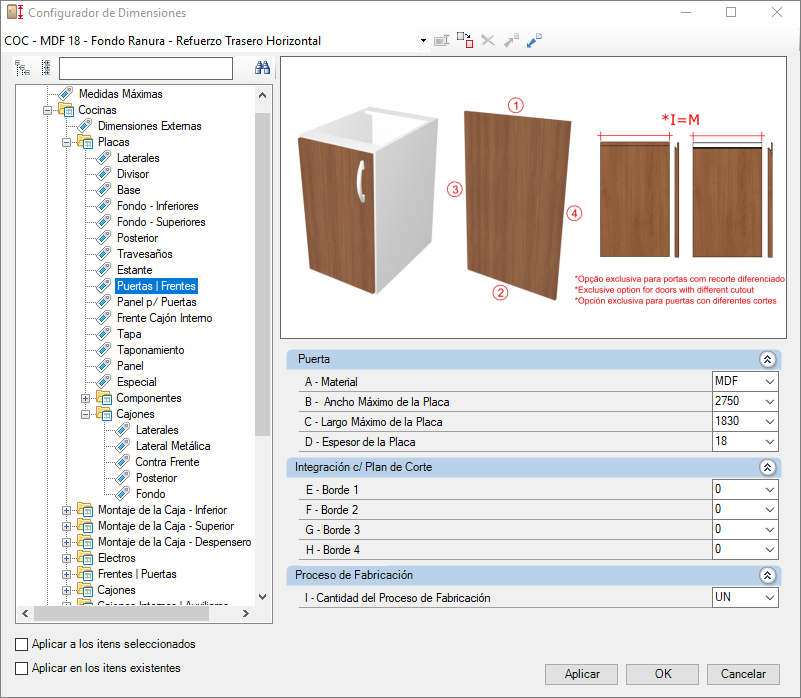Select Lateral Metálica under Cajones

tap(172, 446)
